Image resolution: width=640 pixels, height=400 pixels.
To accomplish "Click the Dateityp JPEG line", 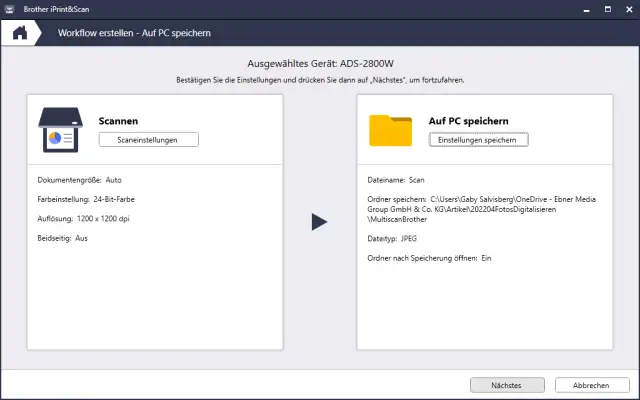I will click(393, 239).
